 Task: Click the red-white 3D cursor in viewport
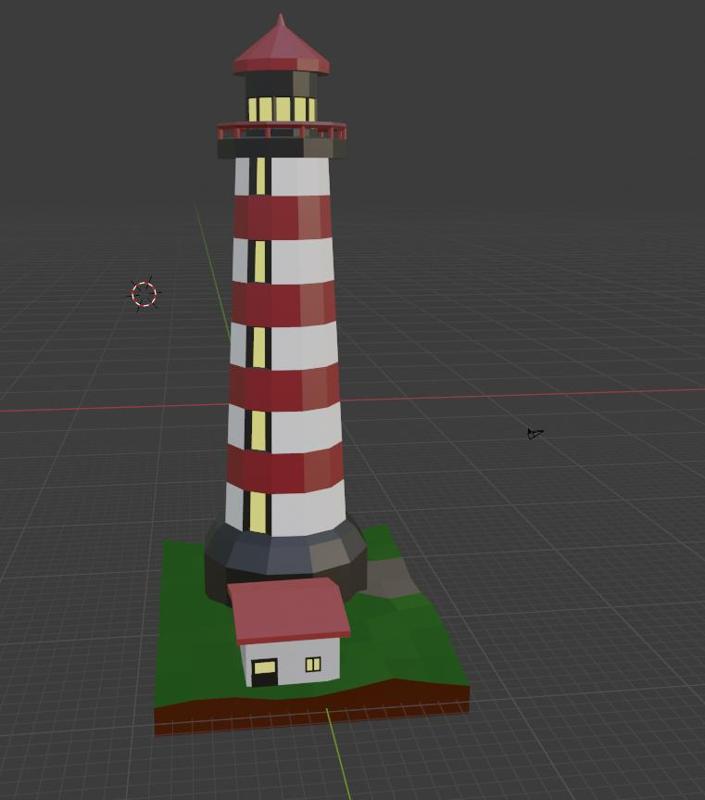(144, 294)
